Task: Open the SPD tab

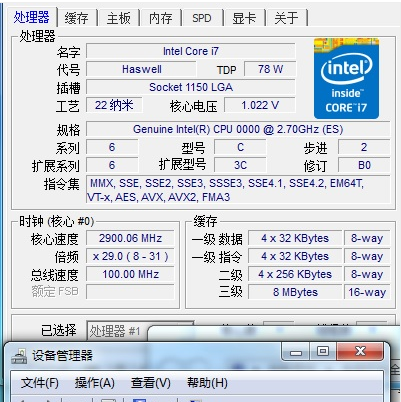Action: [202, 18]
